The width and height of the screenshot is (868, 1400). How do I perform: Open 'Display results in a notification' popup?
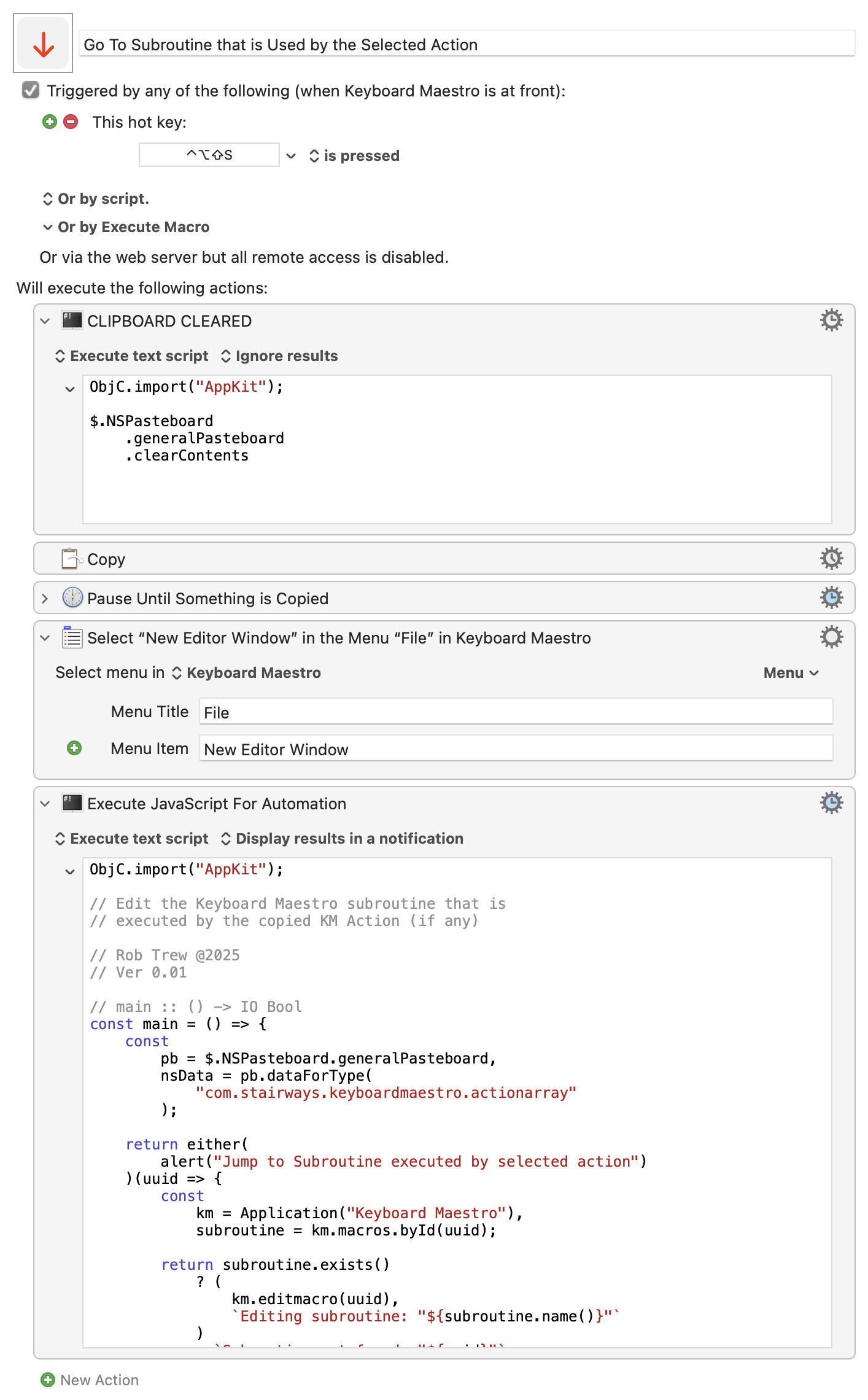coord(342,839)
